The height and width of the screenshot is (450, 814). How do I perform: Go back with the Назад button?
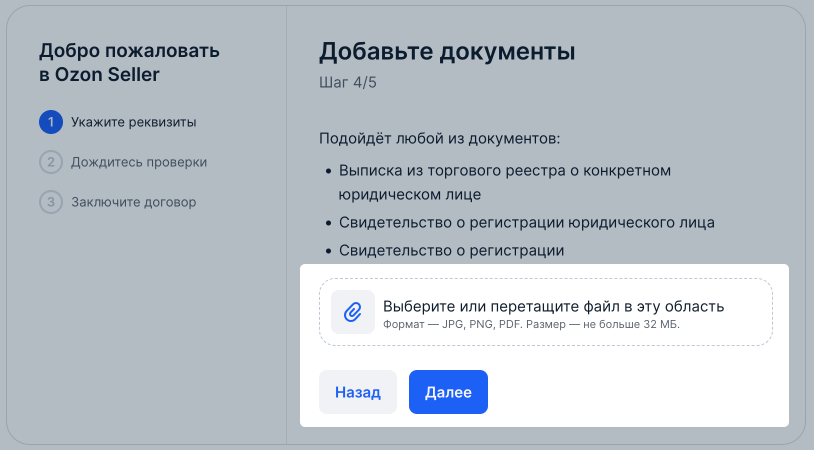[x=358, y=392]
